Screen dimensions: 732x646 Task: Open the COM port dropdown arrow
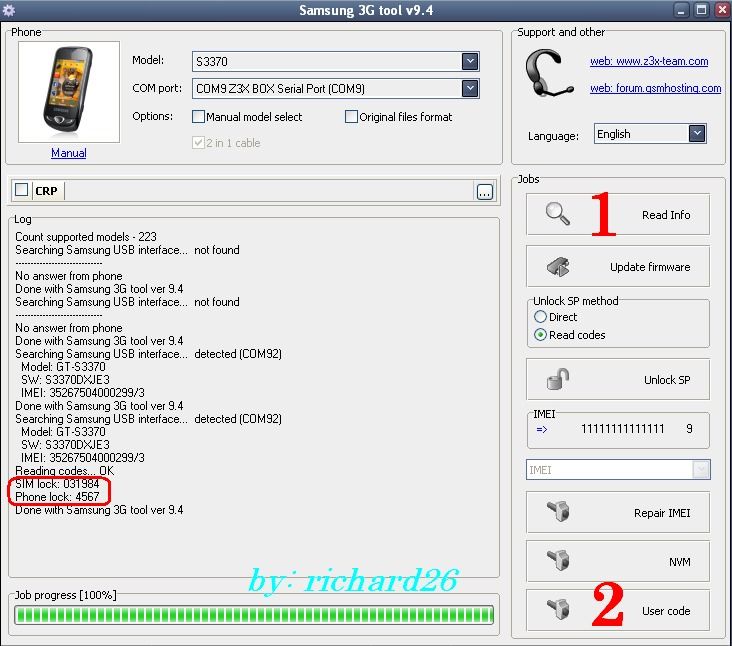470,88
